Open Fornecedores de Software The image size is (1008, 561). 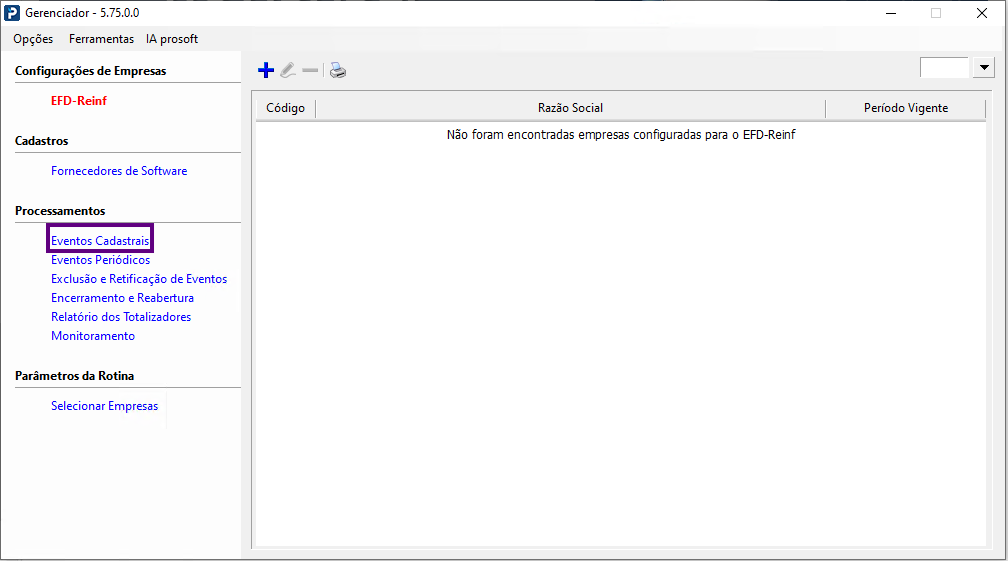pyautogui.click(x=119, y=171)
